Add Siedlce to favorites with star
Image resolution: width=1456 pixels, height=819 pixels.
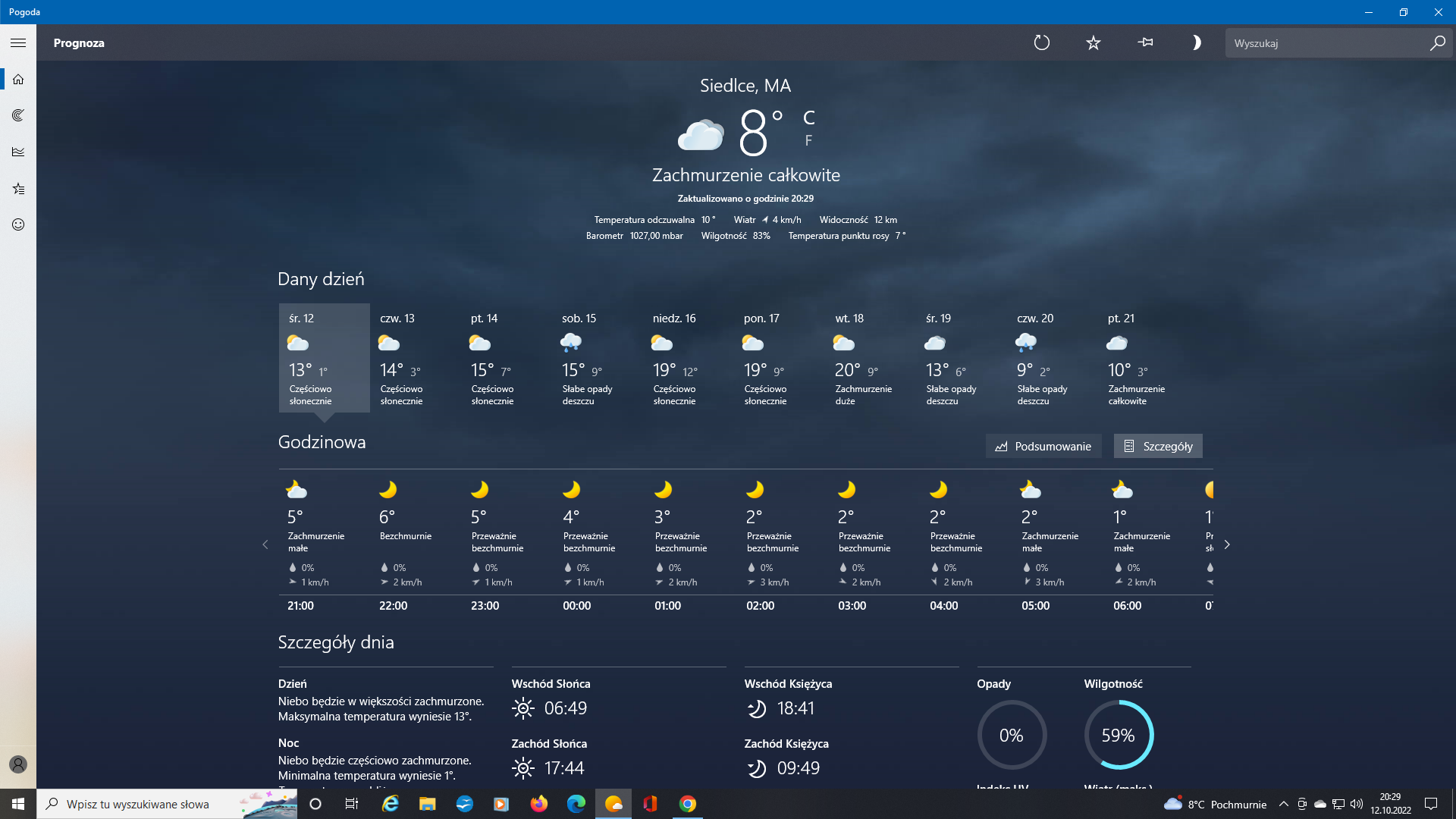coord(1093,43)
